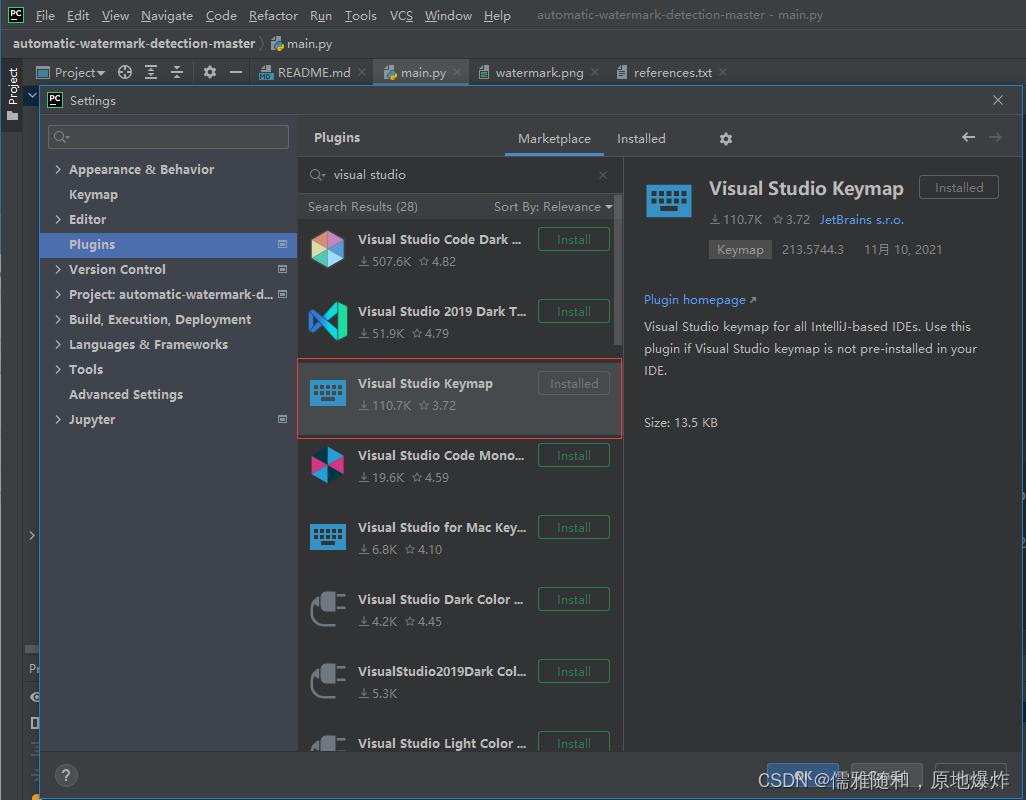Click the Locate/Select Opened File crosshair icon
This screenshot has width=1026, height=800.
coord(125,73)
